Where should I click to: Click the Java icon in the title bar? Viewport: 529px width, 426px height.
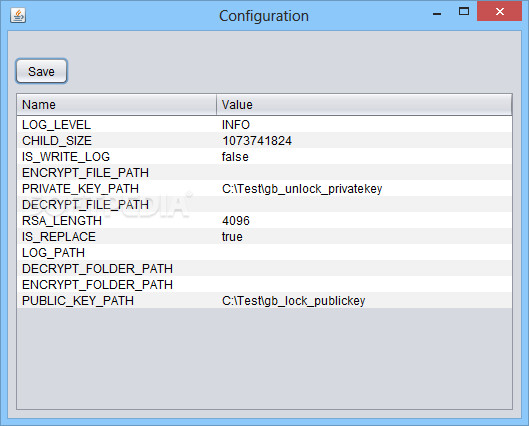[x=18, y=16]
